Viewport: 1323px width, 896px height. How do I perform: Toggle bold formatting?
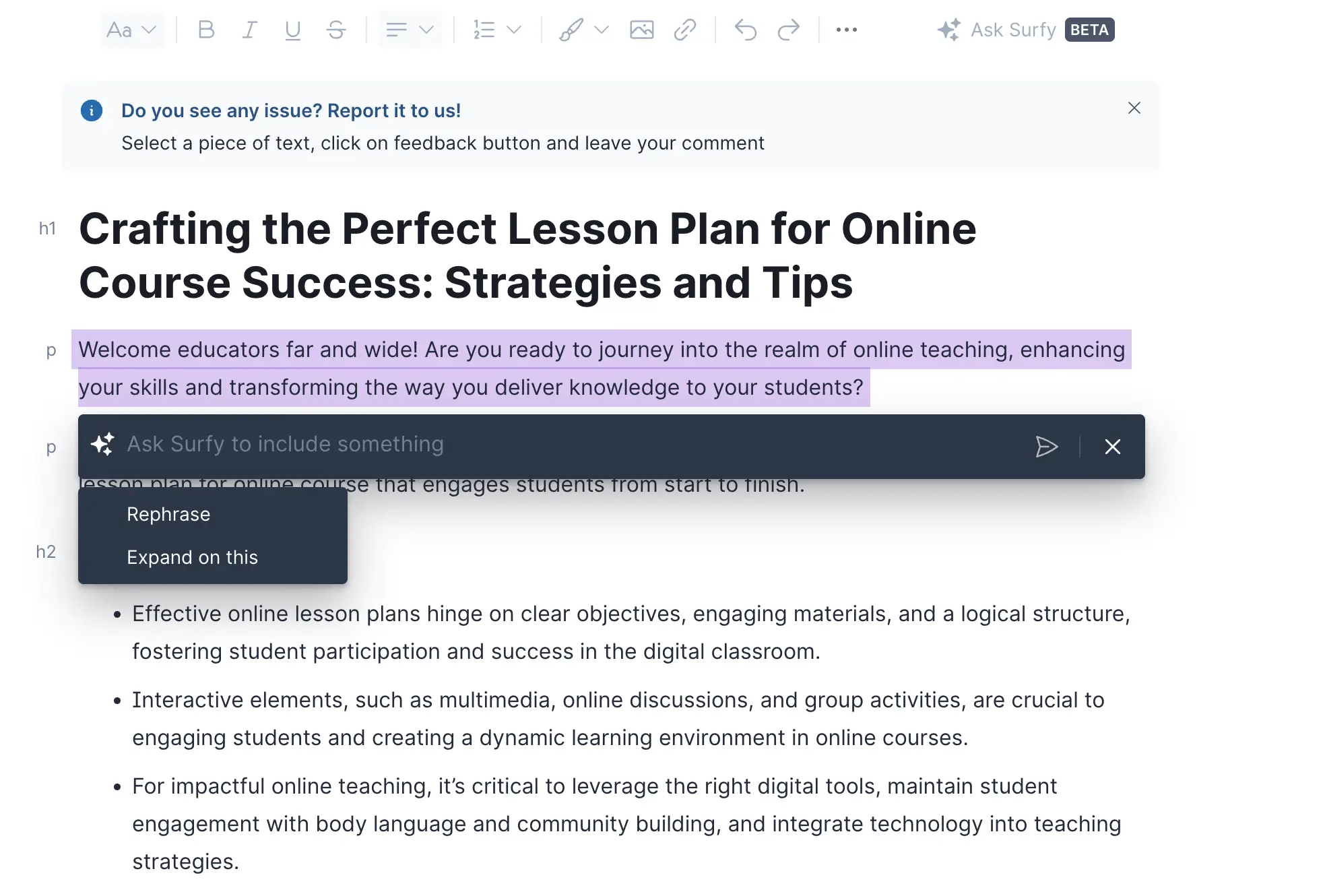tap(206, 30)
